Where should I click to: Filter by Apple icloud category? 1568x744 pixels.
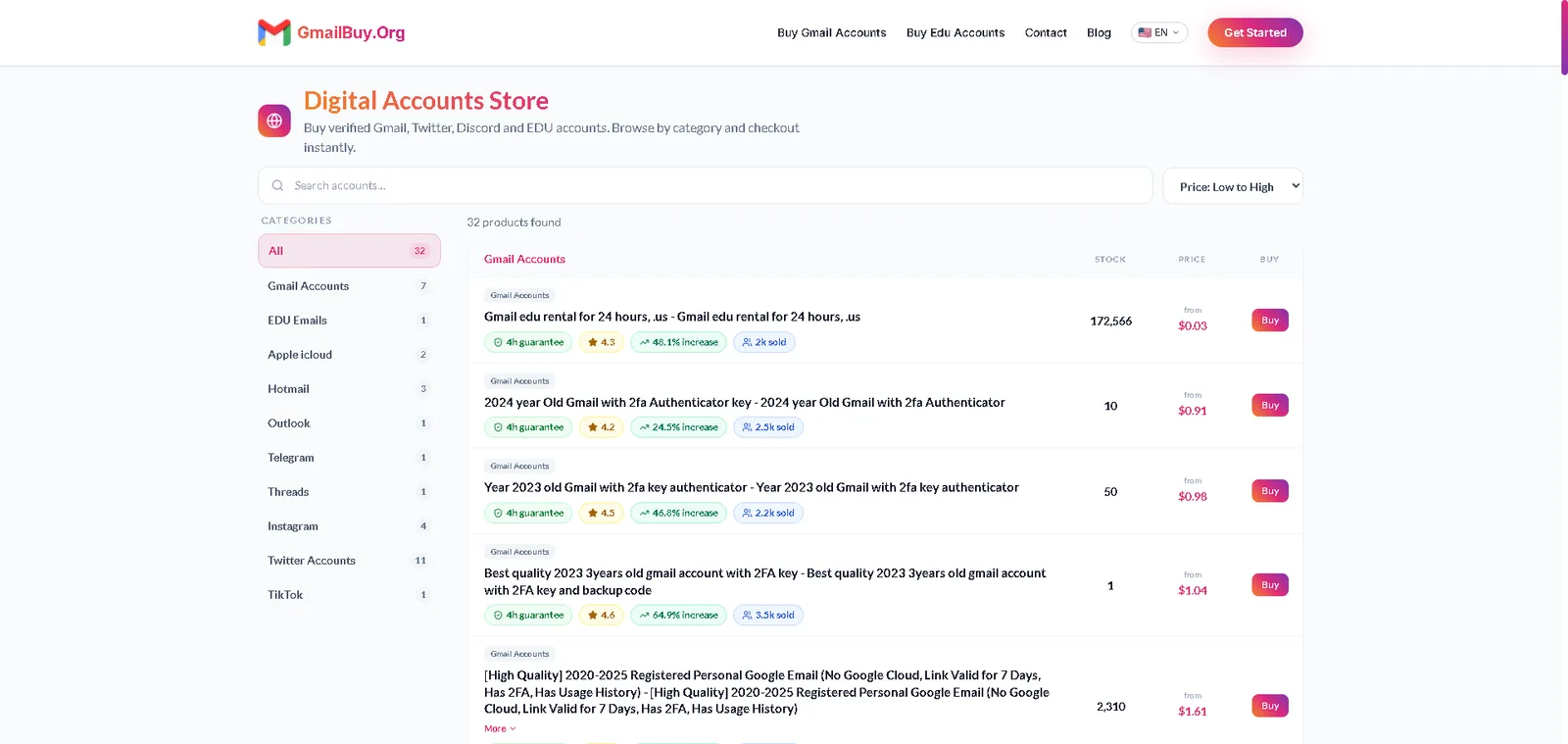pos(349,355)
